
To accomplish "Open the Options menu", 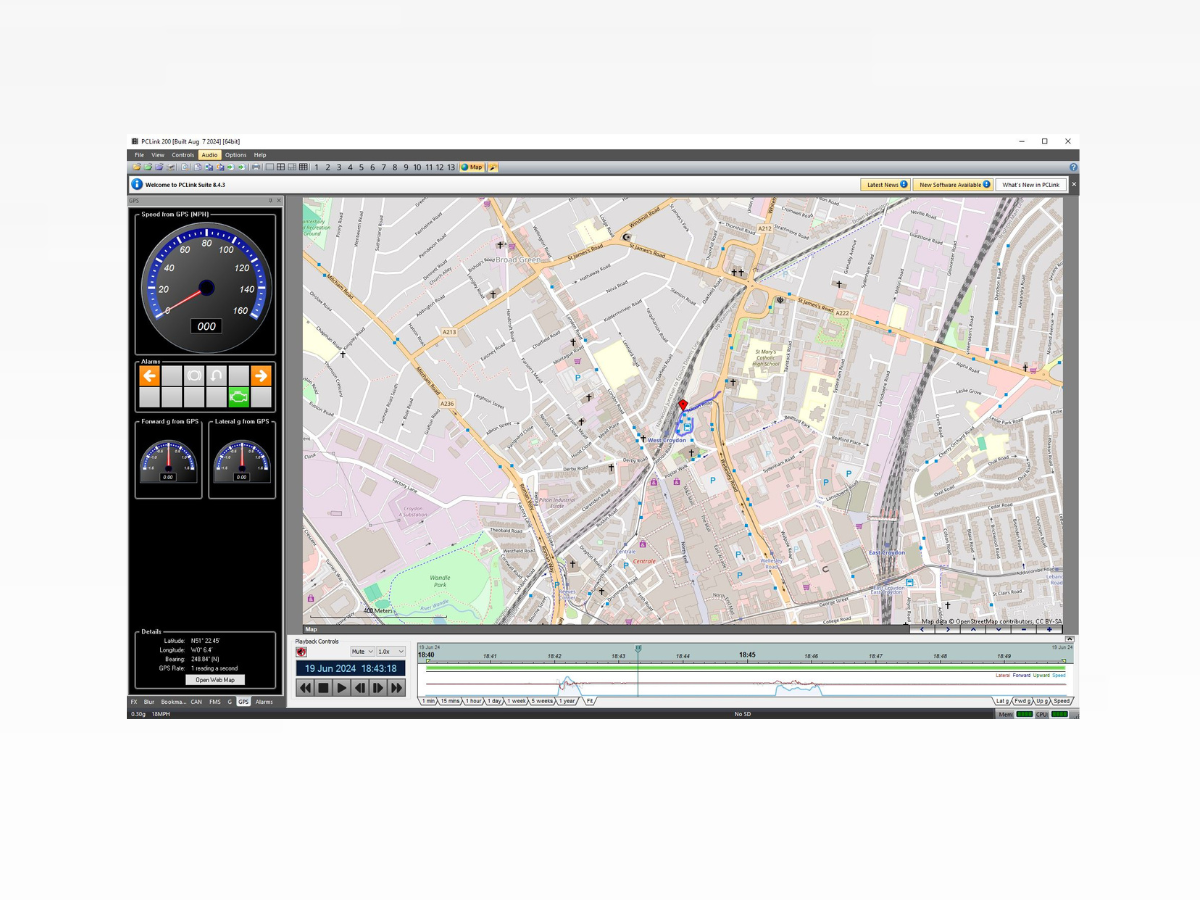I will [x=235, y=155].
